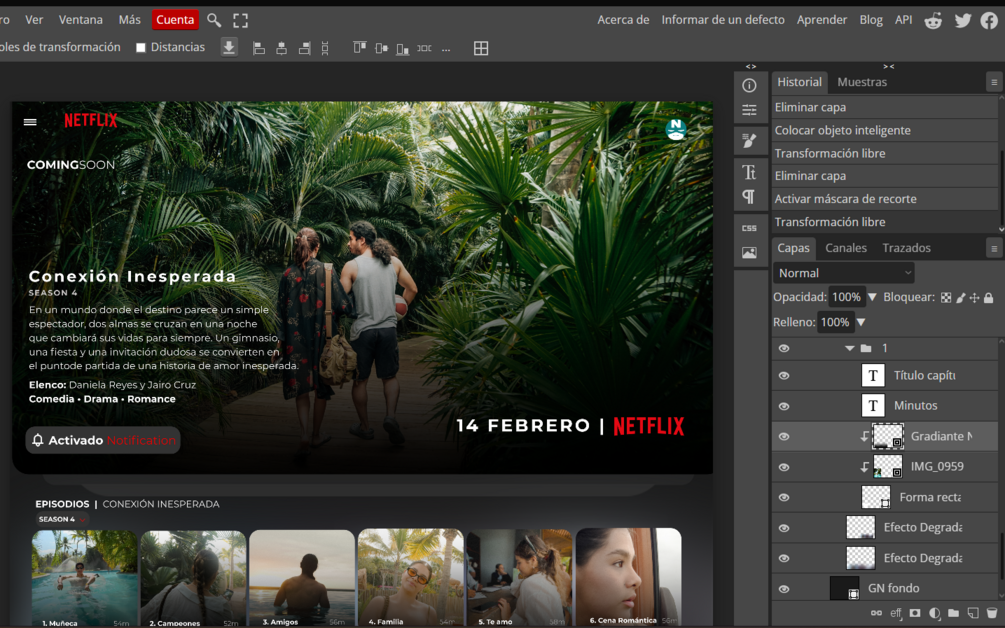
Task: Hide folder 1 via eye icon
Action: tap(784, 348)
